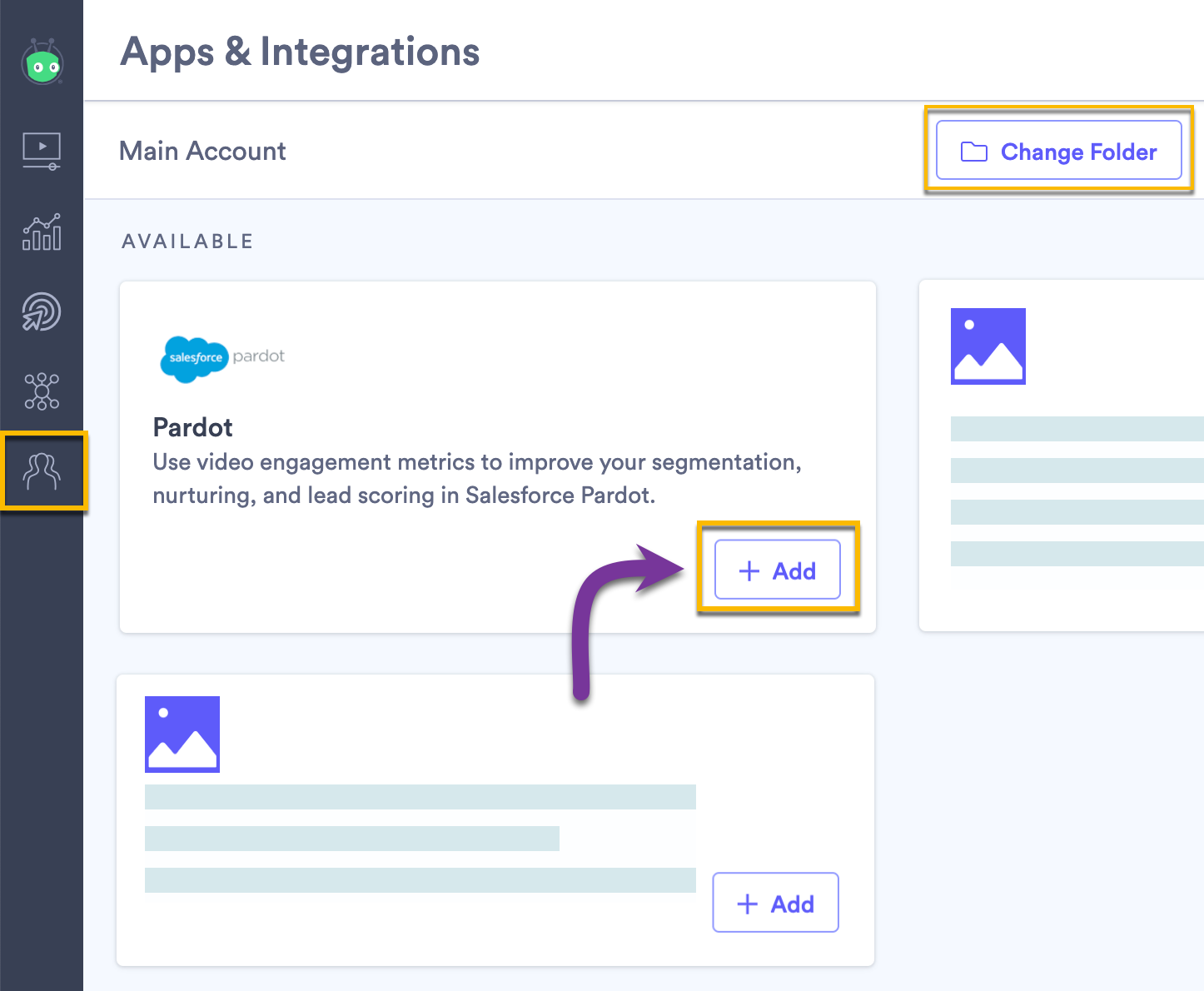Click the purple image placeholder on bottom card
This screenshot has width=1204, height=991.
pyautogui.click(x=182, y=734)
